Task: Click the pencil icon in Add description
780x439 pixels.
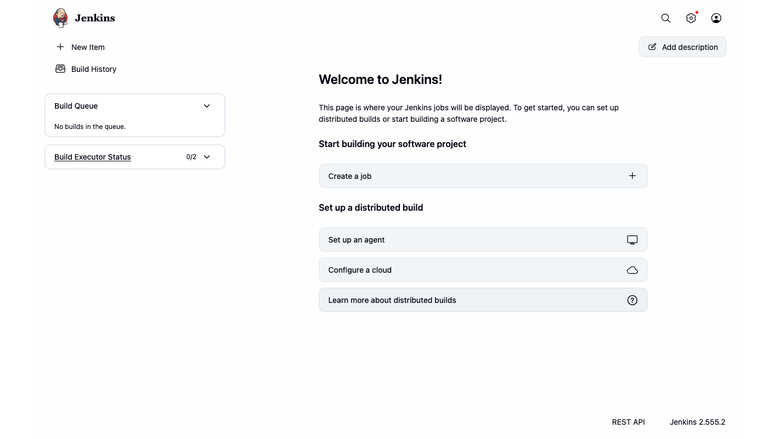Action: tap(652, 47)
